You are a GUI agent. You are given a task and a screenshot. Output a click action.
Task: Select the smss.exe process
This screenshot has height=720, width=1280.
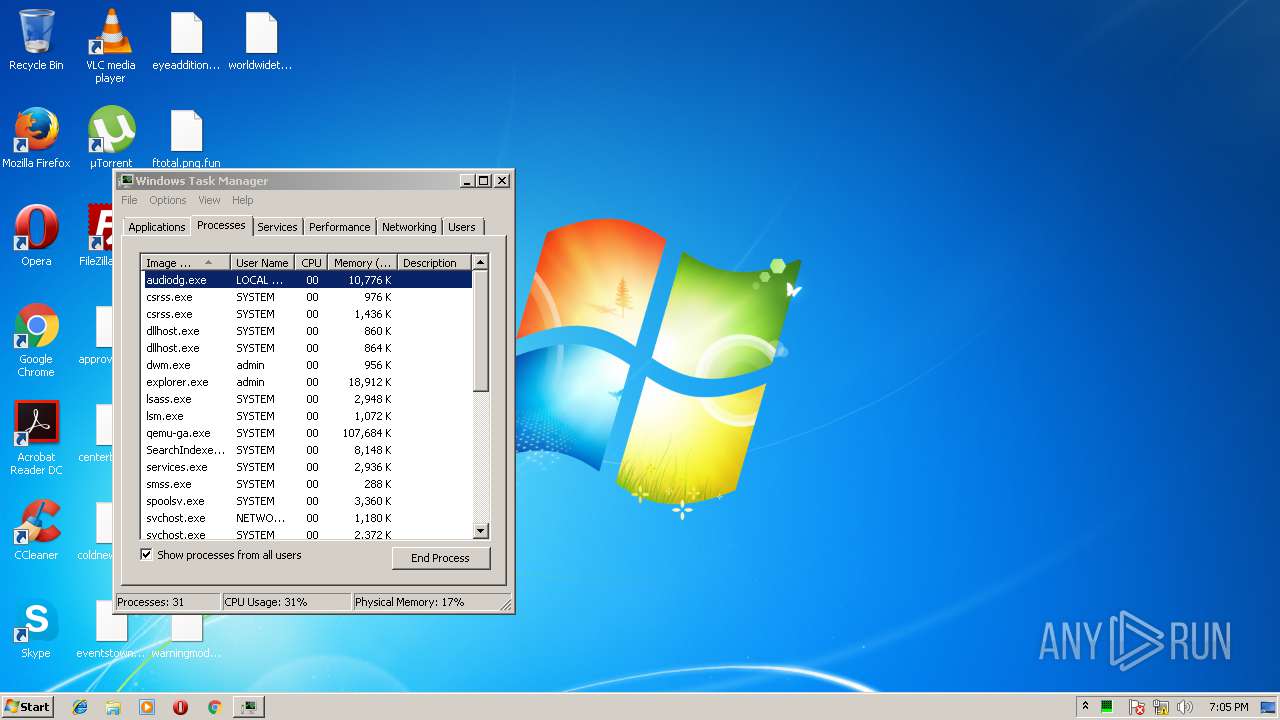coord(306,484)
